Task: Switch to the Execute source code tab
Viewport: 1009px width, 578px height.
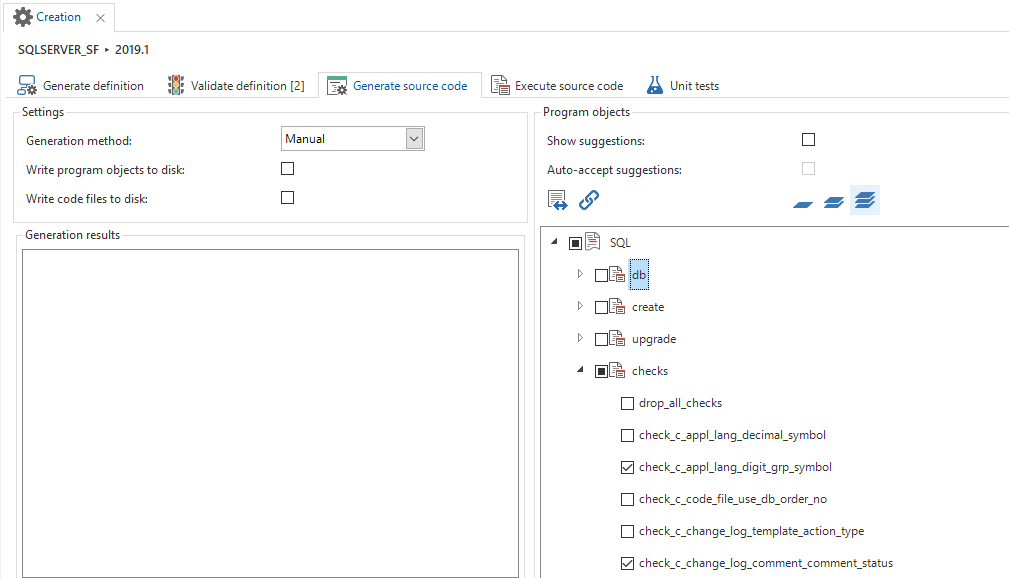Action: click(557, 86)
